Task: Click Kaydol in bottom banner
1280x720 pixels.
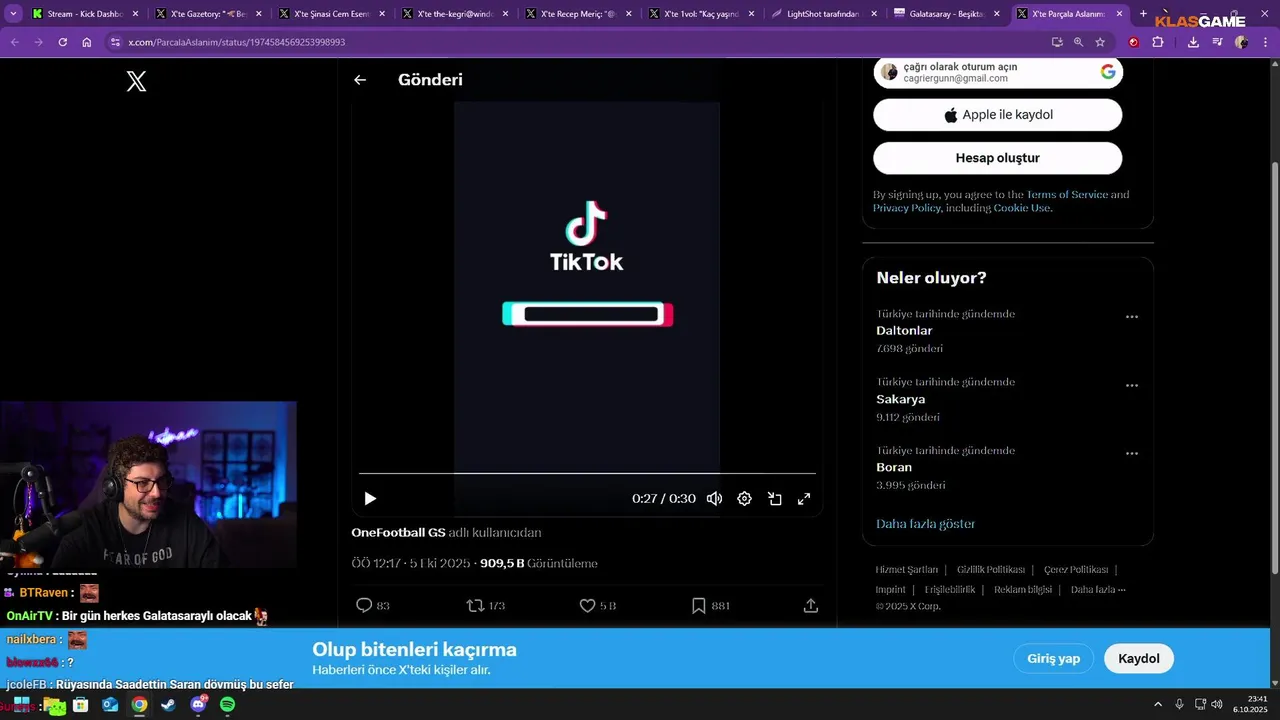Action: 1139,659
